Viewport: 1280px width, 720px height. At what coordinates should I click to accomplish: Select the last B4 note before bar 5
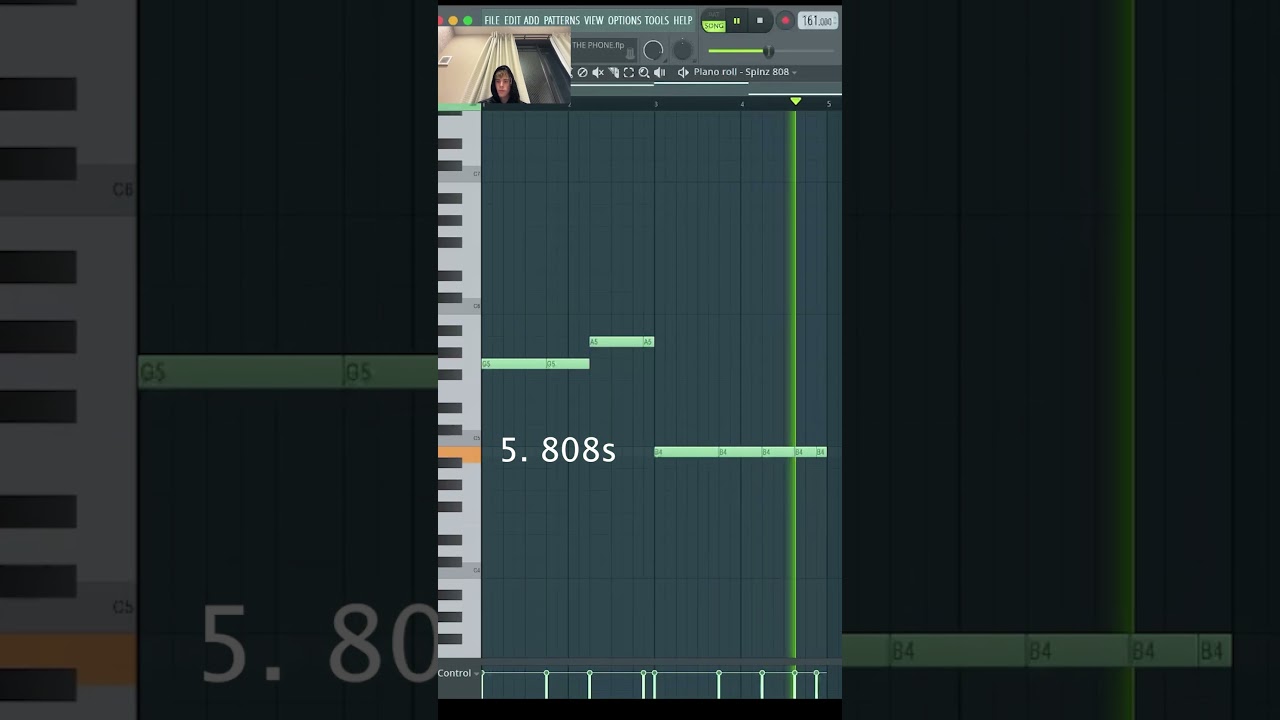pyautogui.click(x=821, y=452)
